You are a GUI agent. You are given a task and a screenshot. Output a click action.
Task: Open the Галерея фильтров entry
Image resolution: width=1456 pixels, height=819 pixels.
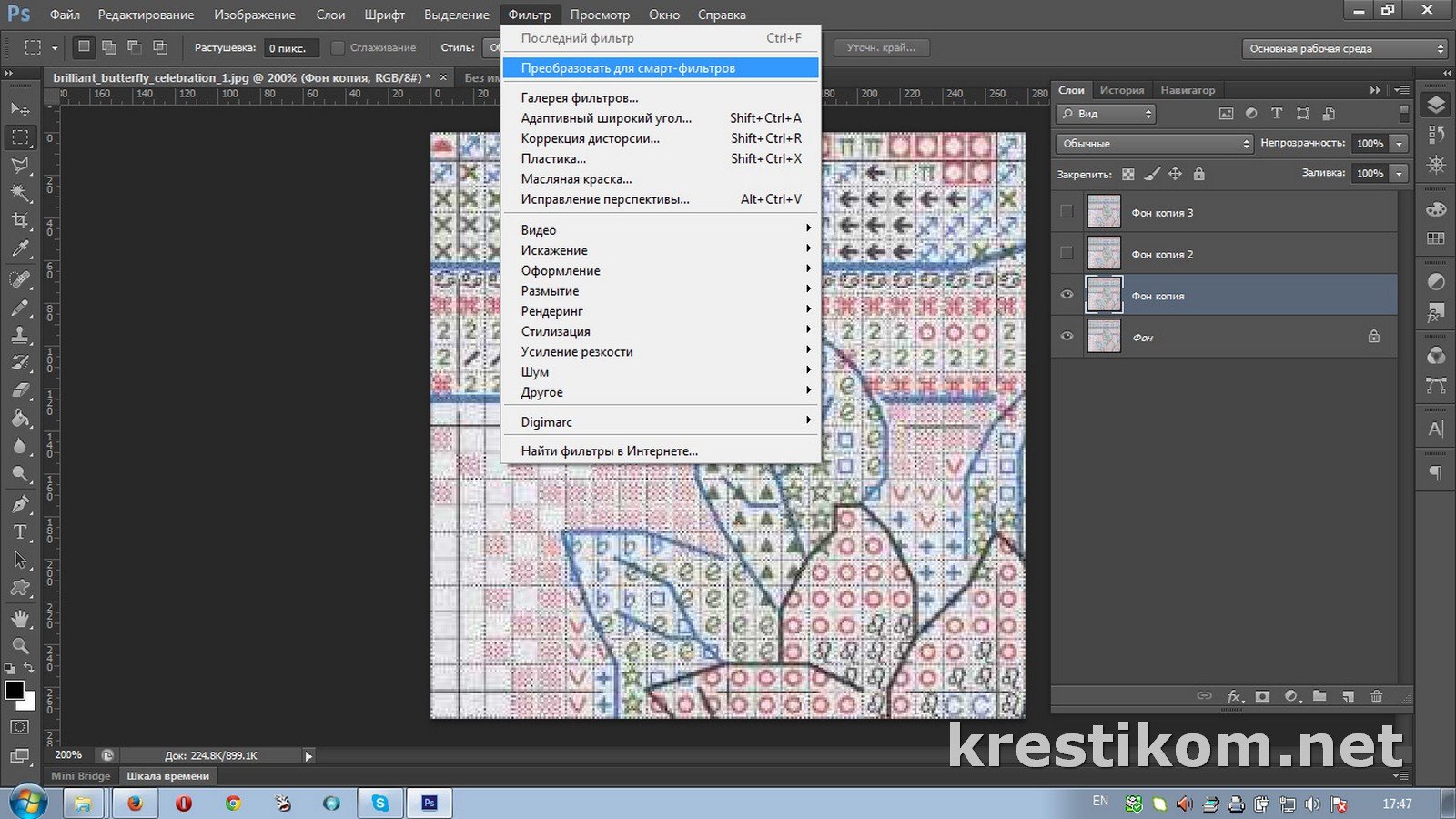(579, 98)
